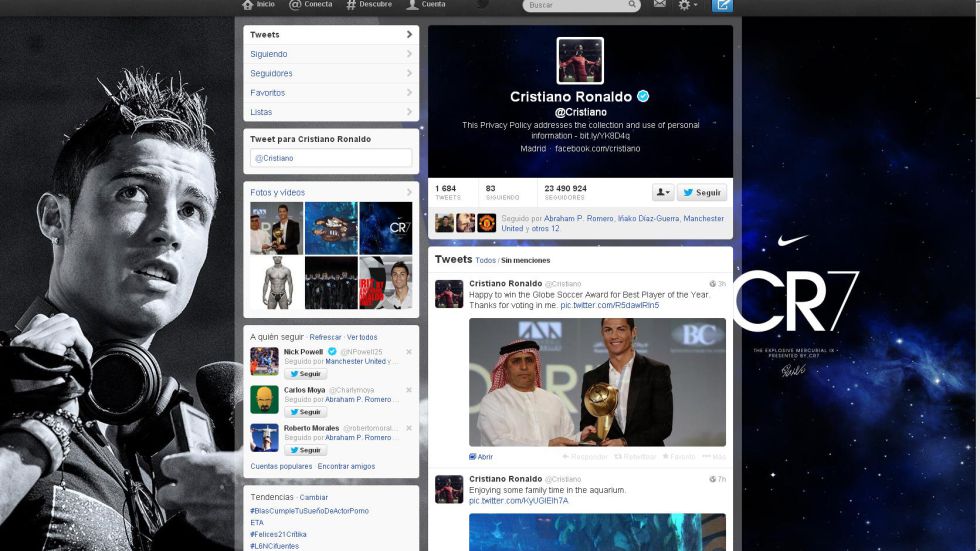Dismiss the Carlos Moya suggestion
Viewport: 980px width, 551px height.
pyautogui.click(x=409, y=390)
